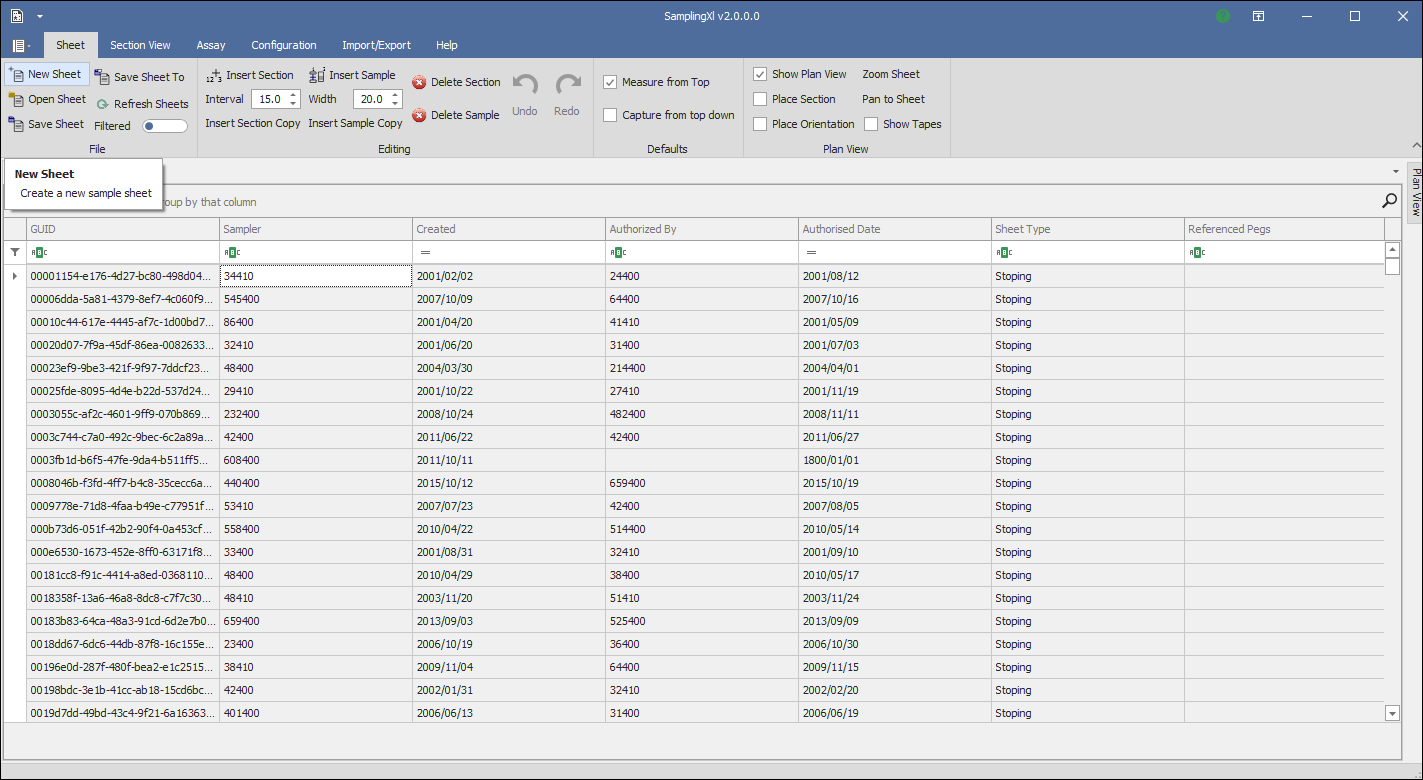Open a sheet with Open Sheet icon
The width and height of the screenshot is (1423, 780).
coord(17,99)
